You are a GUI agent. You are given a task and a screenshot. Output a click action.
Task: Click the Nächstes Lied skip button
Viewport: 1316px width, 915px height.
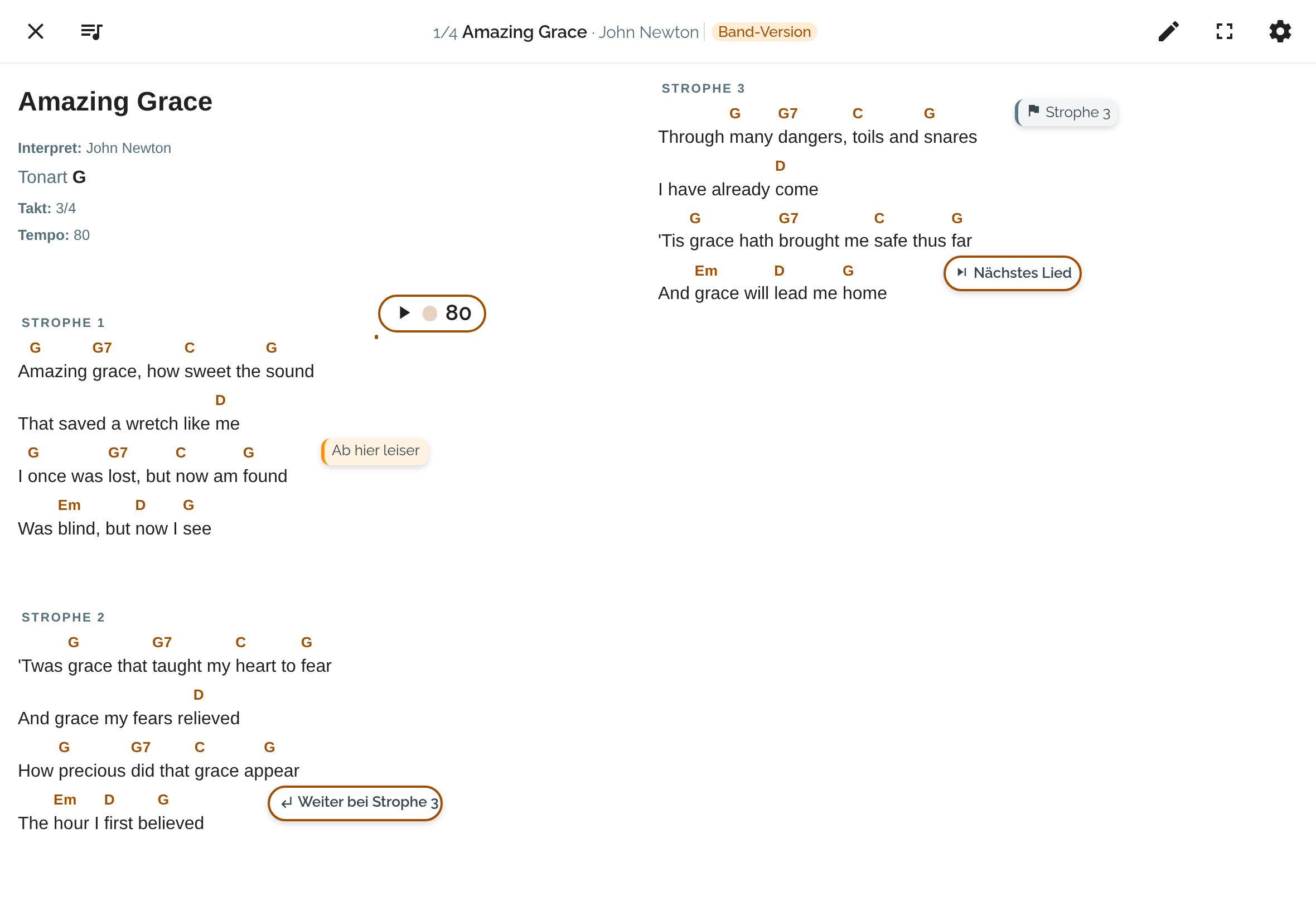[1012, 273]
